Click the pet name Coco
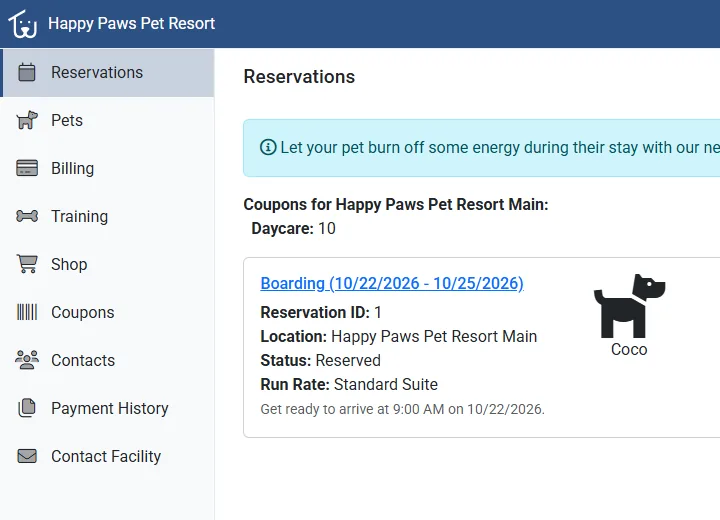The image size is (720, 520). tap(629, 350)
